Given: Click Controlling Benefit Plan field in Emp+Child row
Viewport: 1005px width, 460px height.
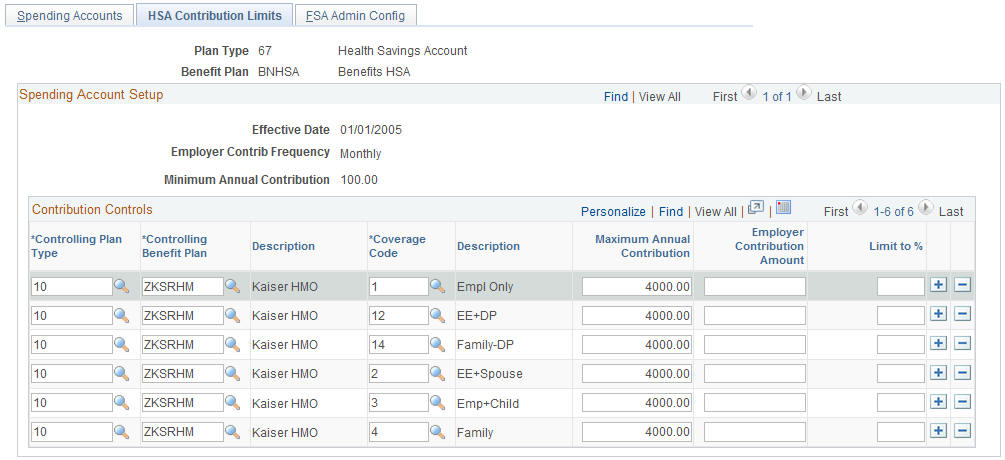Looking at the screenshot, I should [182, 403].
